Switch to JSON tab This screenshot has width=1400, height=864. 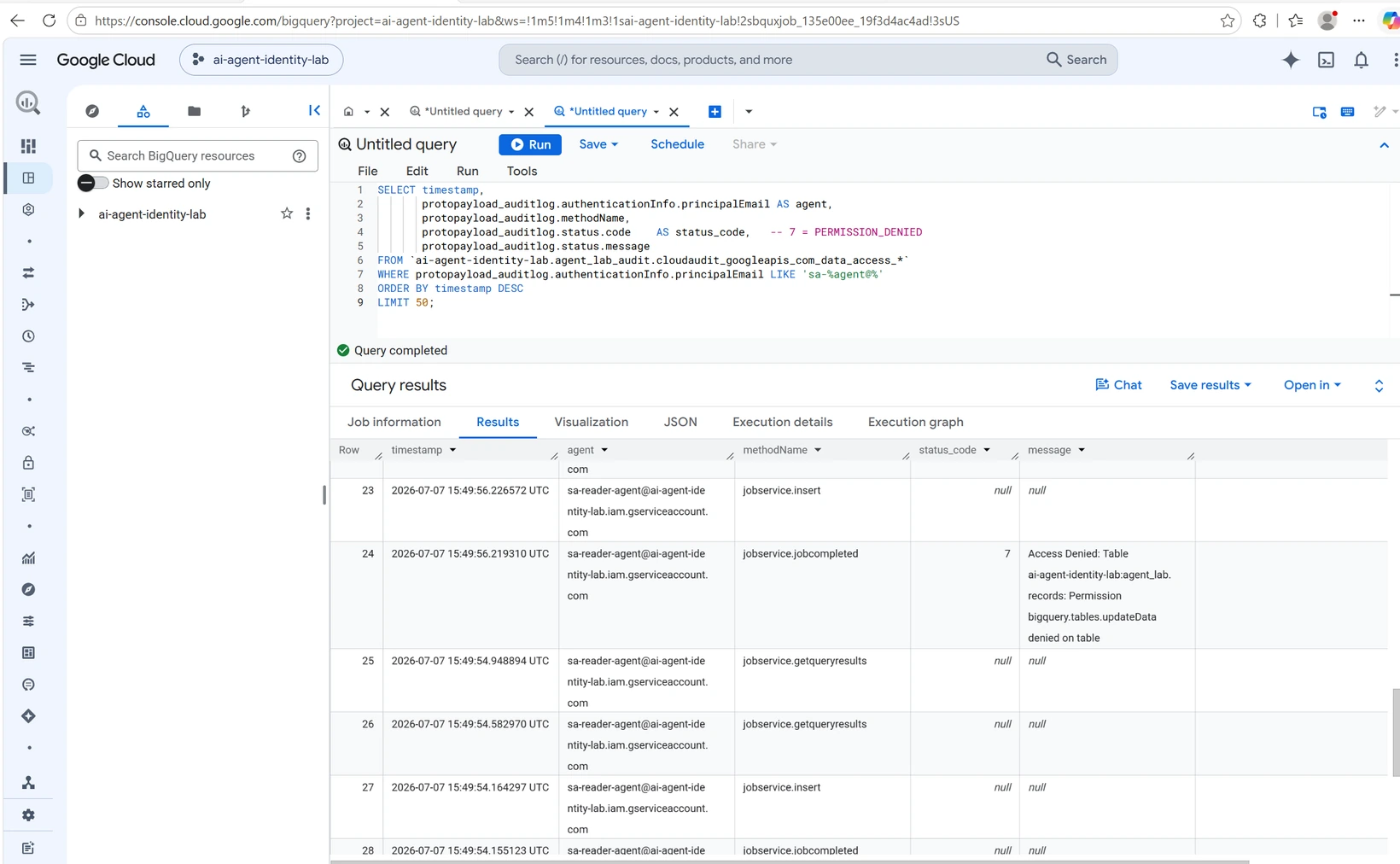coord(680,422)
